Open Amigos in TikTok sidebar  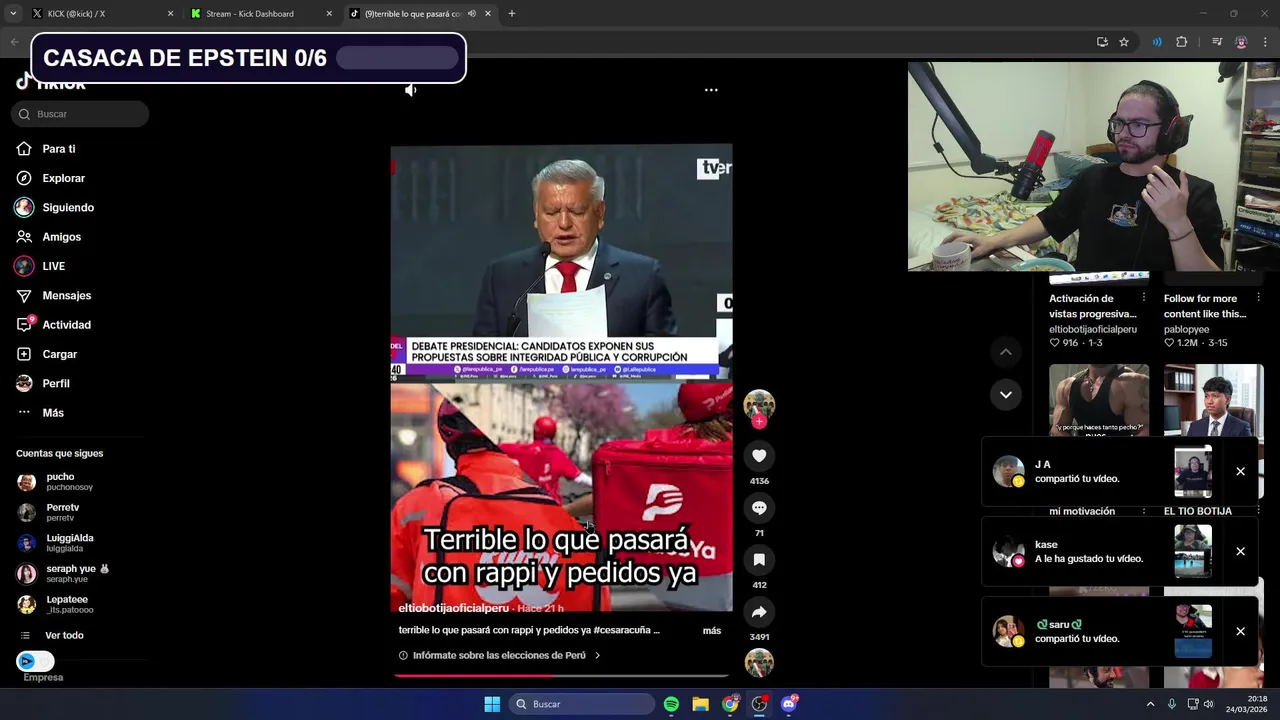coord(61,237)
